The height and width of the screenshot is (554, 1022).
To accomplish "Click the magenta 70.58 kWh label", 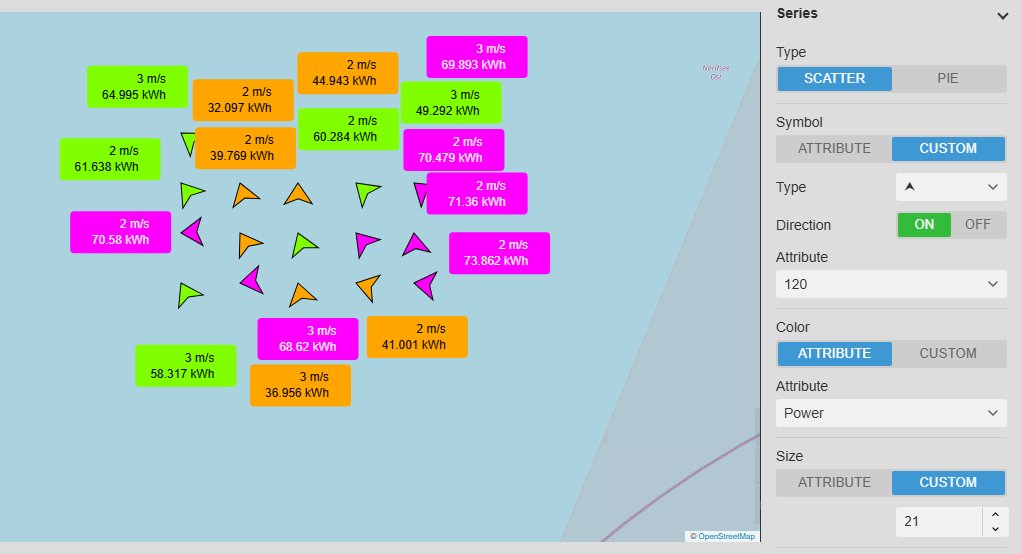I will pos(121,232).
